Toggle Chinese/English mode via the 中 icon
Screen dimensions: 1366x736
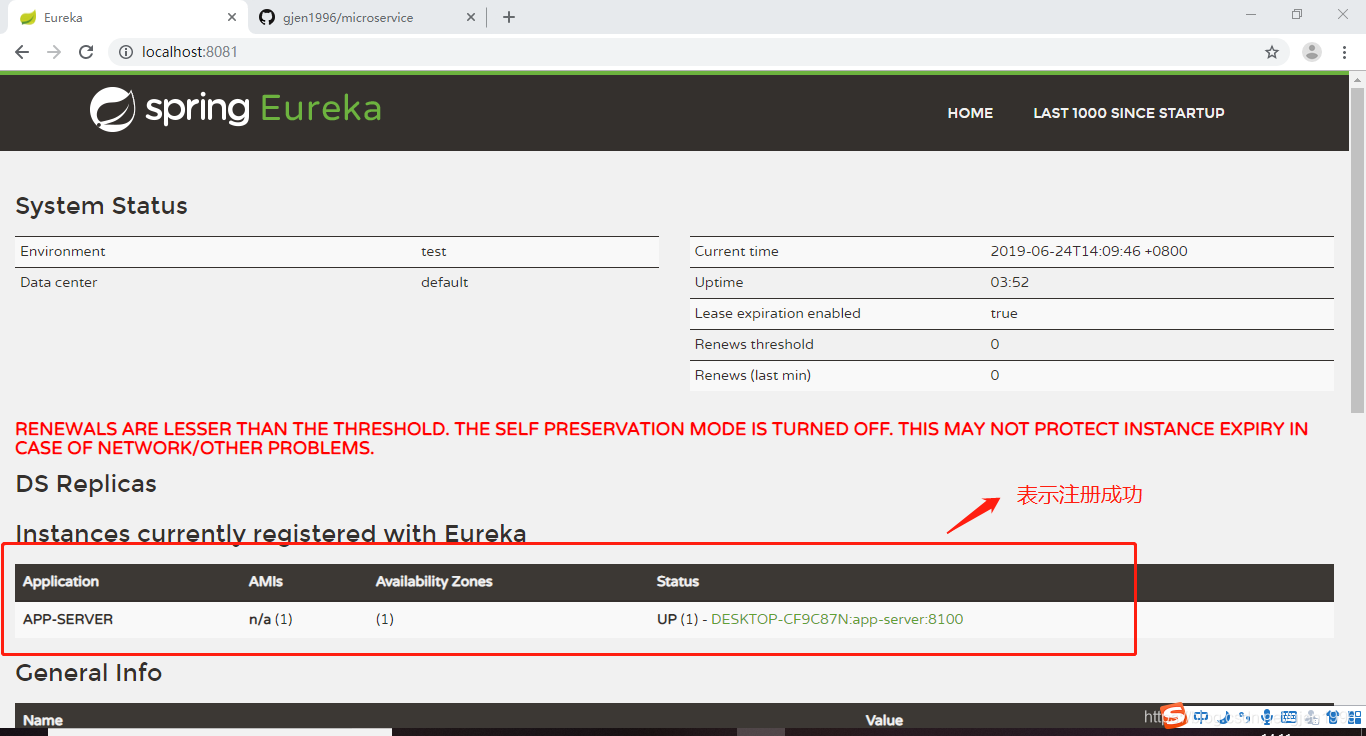tap(1201, 717)
